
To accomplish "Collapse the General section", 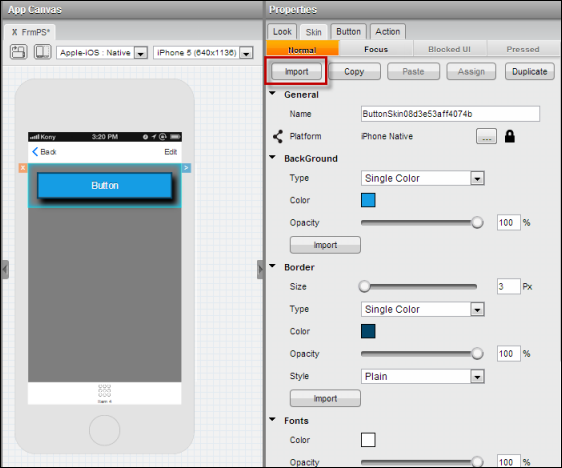I will click(273, 94).
